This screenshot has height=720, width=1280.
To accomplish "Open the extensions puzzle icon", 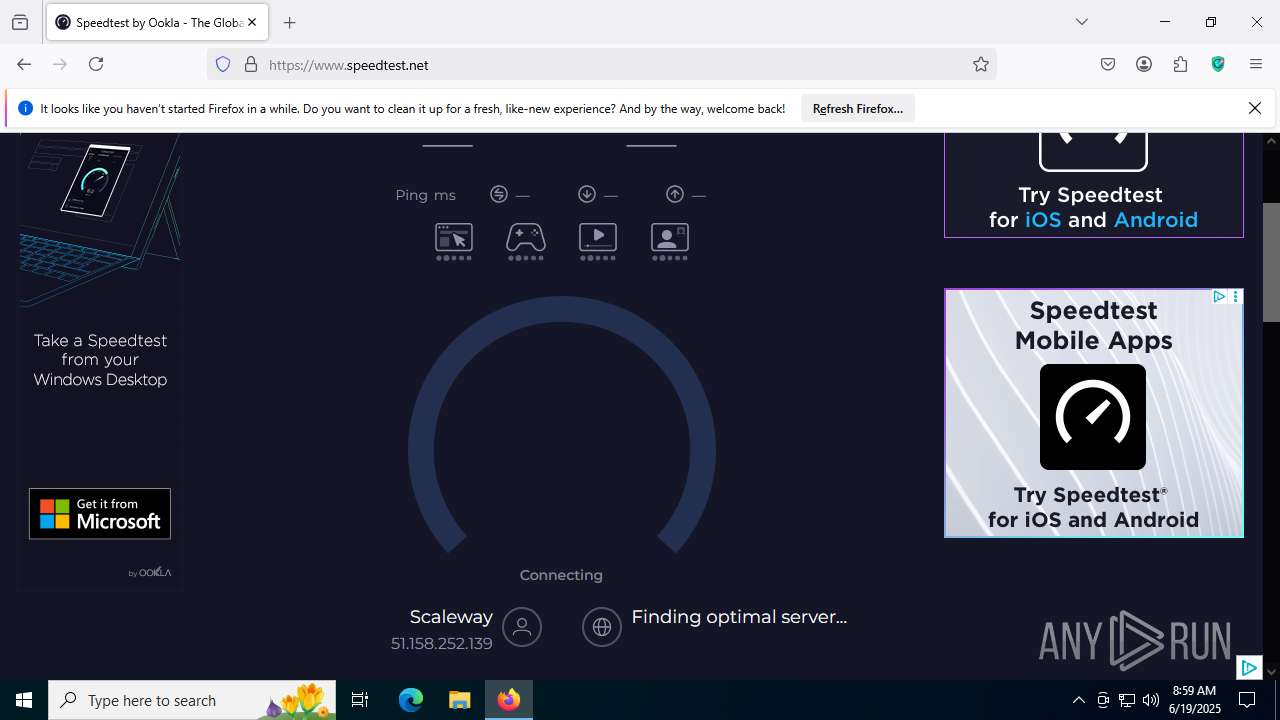I will pyautogui.click(x=1181, y=64).
